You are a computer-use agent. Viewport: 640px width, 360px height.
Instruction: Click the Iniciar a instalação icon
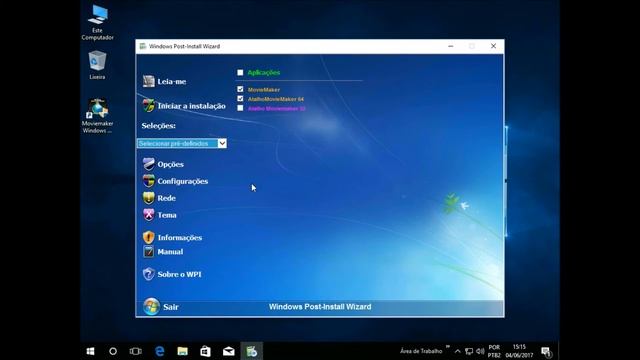pyautogui.click(x=149, y=105)
